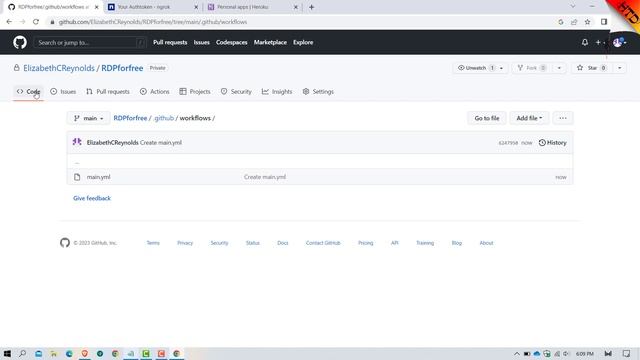Switch to the Settings tab

tap(318, 91)
